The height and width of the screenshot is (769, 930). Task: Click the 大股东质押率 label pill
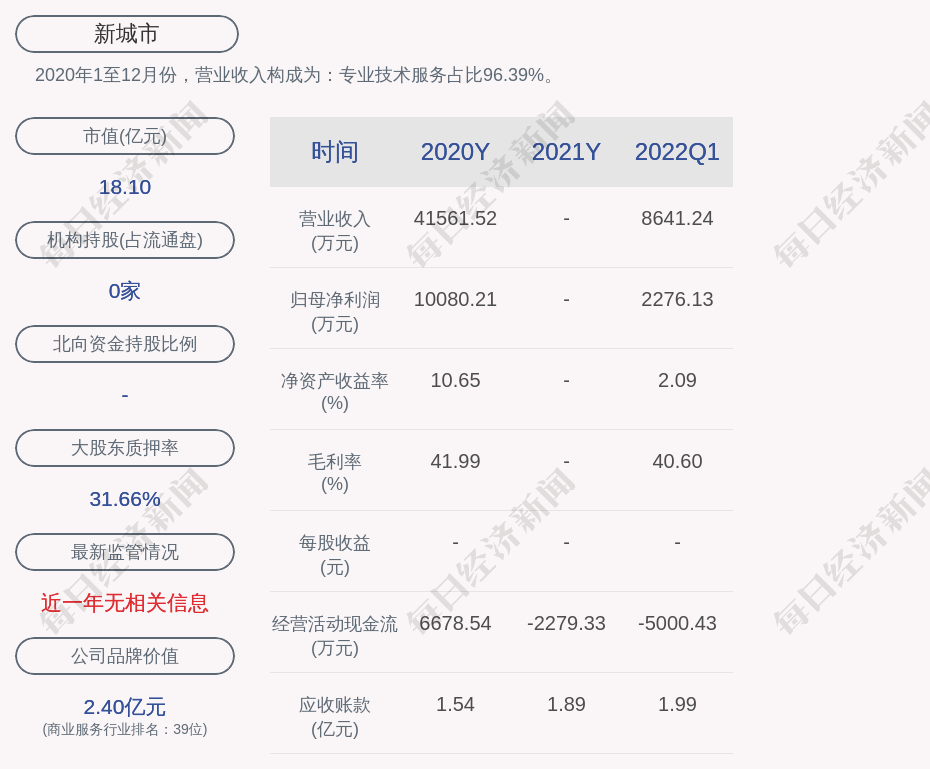pos(125,448)
